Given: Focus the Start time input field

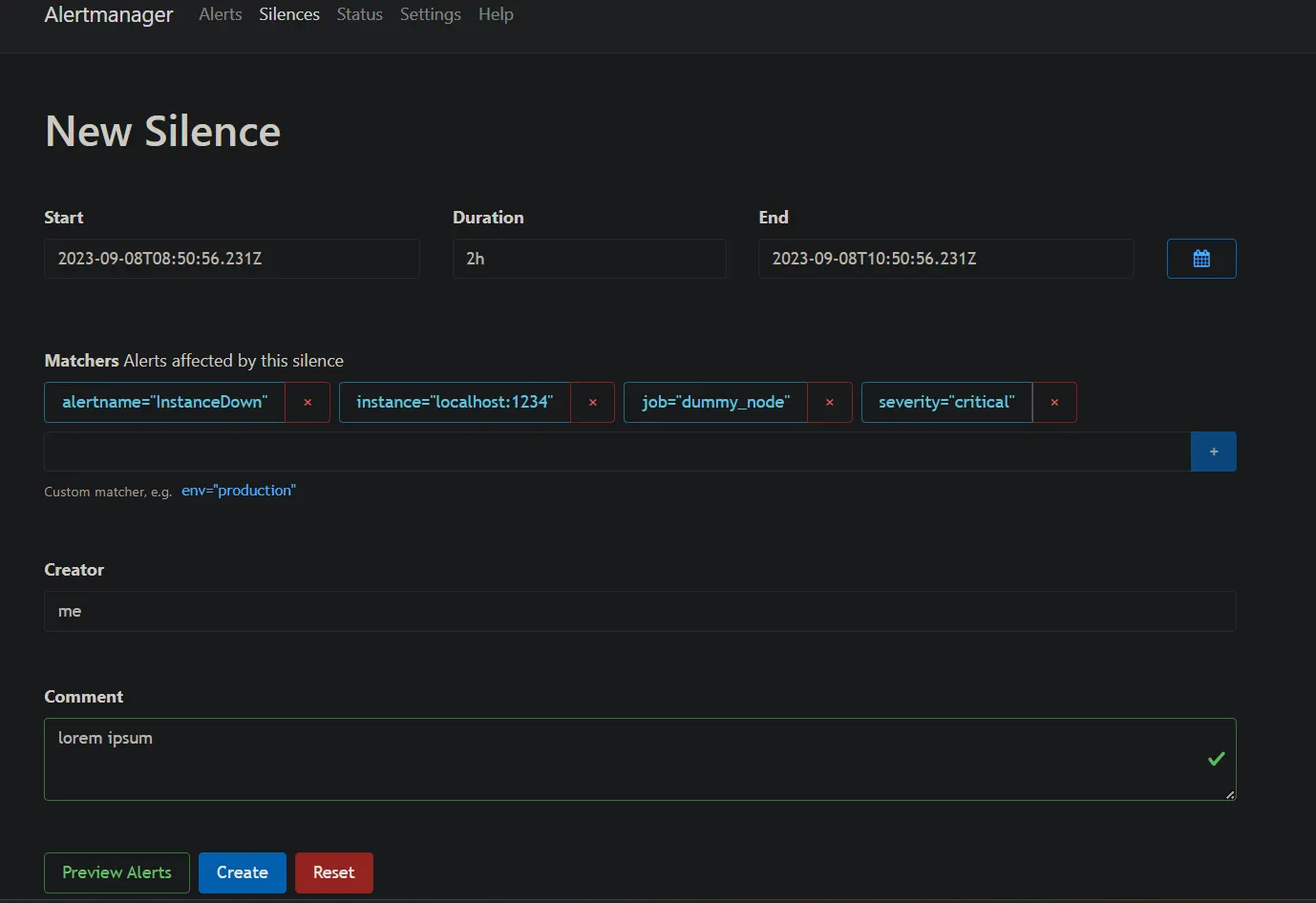Looking at the screenshot, I should coord(232,259).
